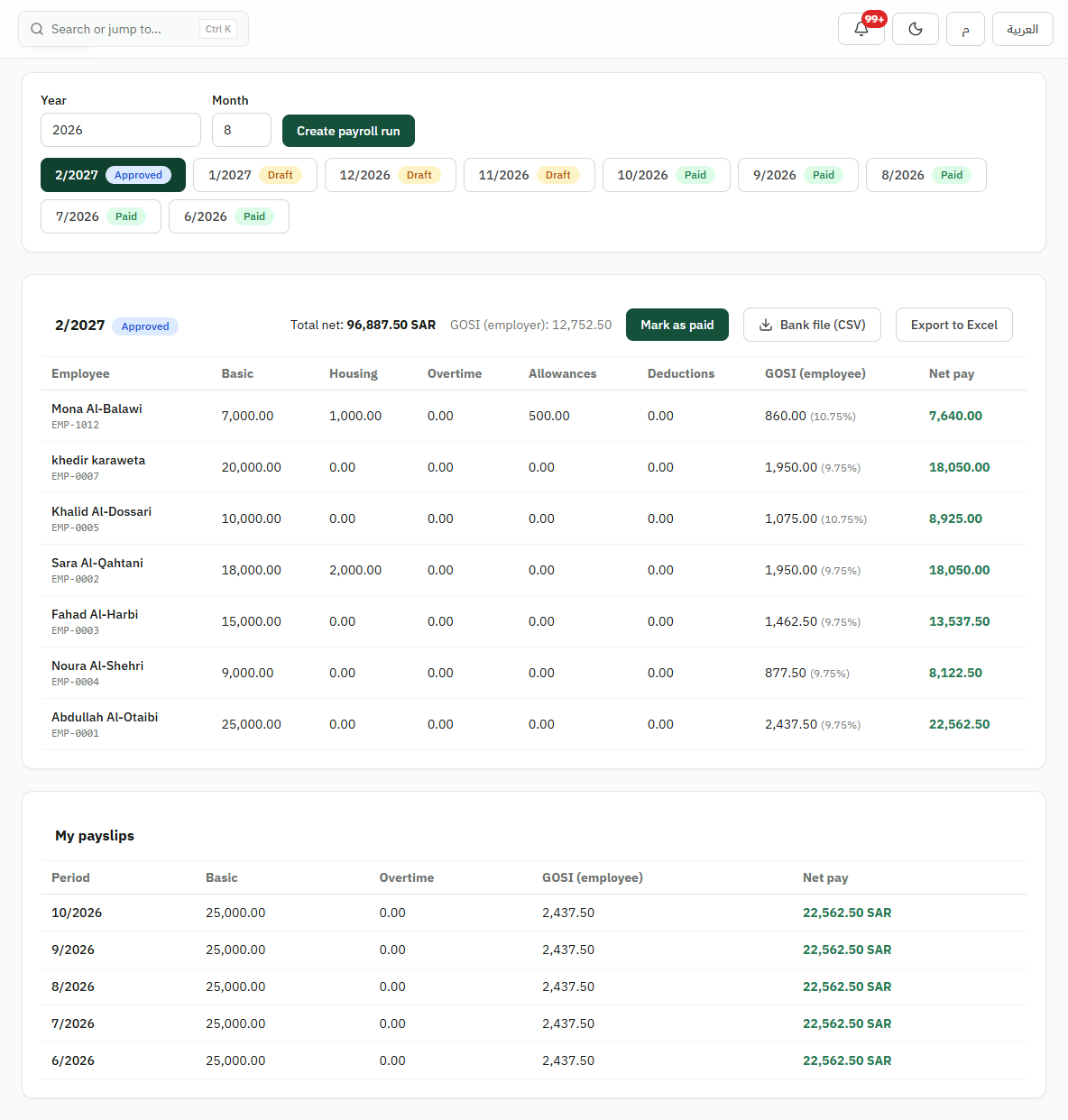Screen dimensions: 1068x1120
Task: Click GOSI (employer) 12,752.50 text
Action: pos(530,325)
